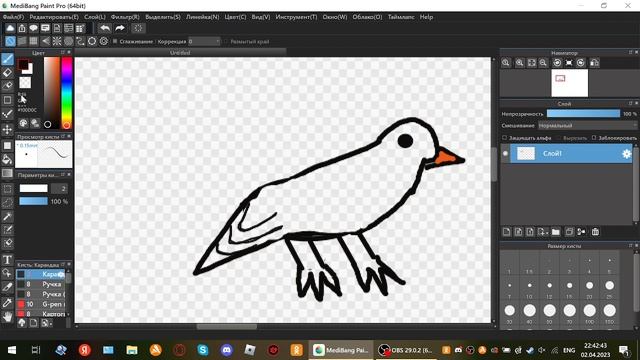Select the Gradient tool
This screenshot has height=360, width=640.
[x=7, y=173]
